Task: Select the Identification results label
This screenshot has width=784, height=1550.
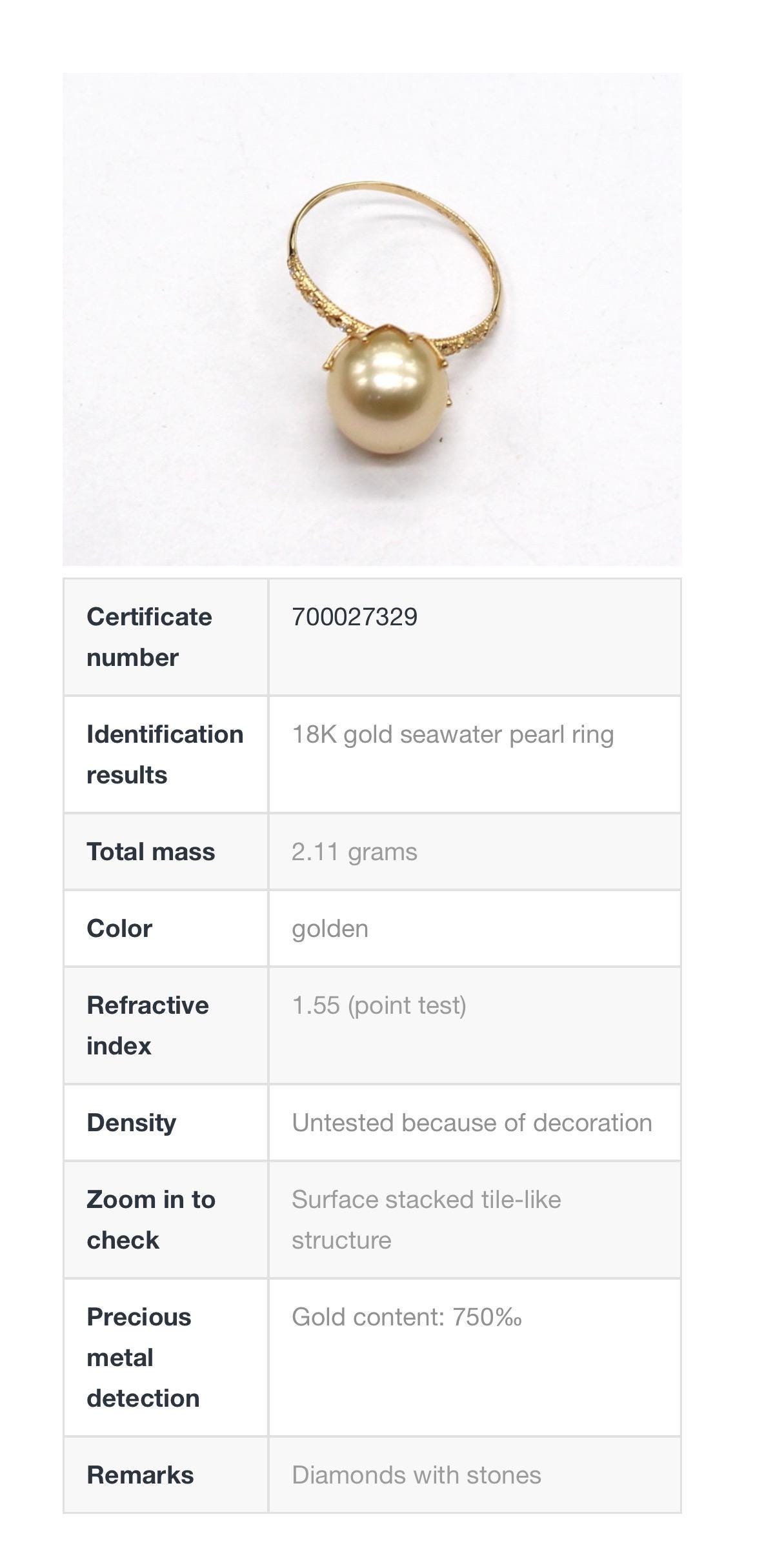Action: (165, 754)
